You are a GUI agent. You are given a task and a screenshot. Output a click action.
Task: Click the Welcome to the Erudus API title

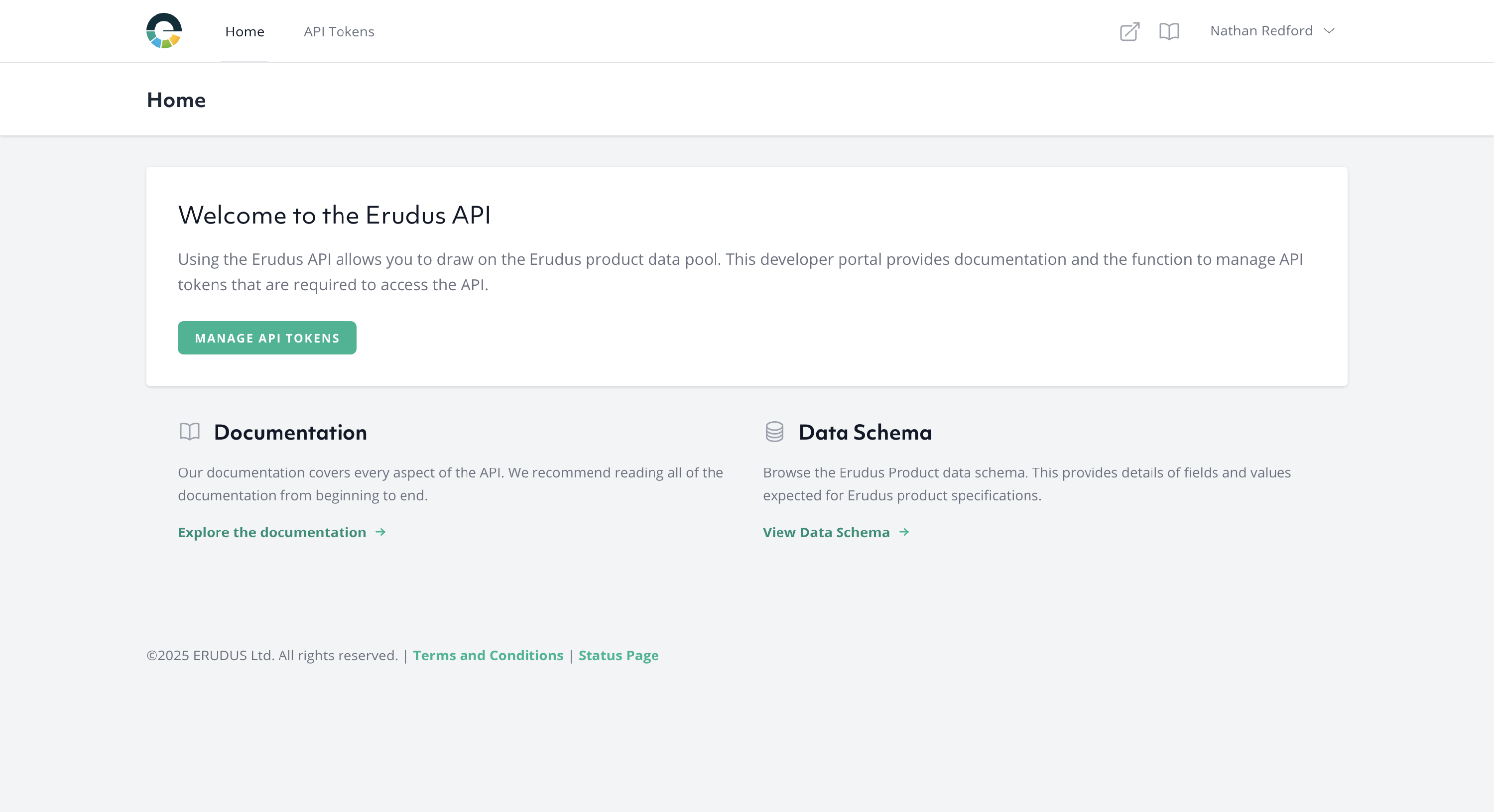(334, 215)
